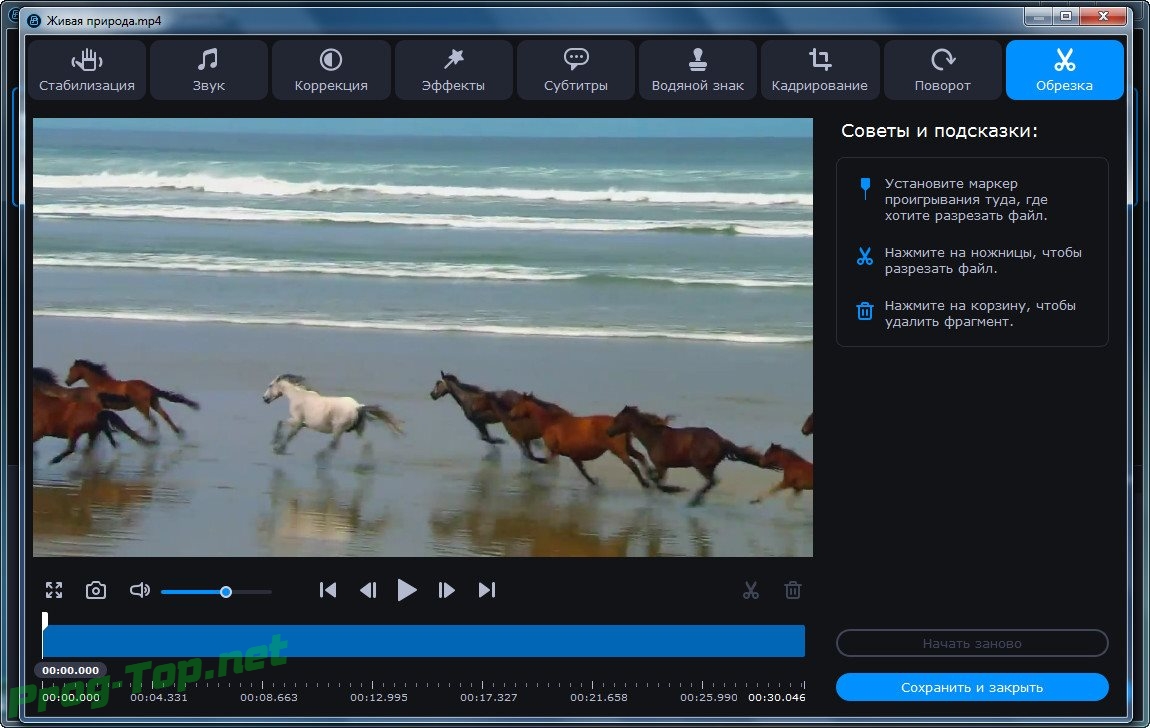Image resolution: width=1150 pixels, height=728 pixels.
Task: Click the fullscreen expand icon
Action: click(x=54, y=590)
